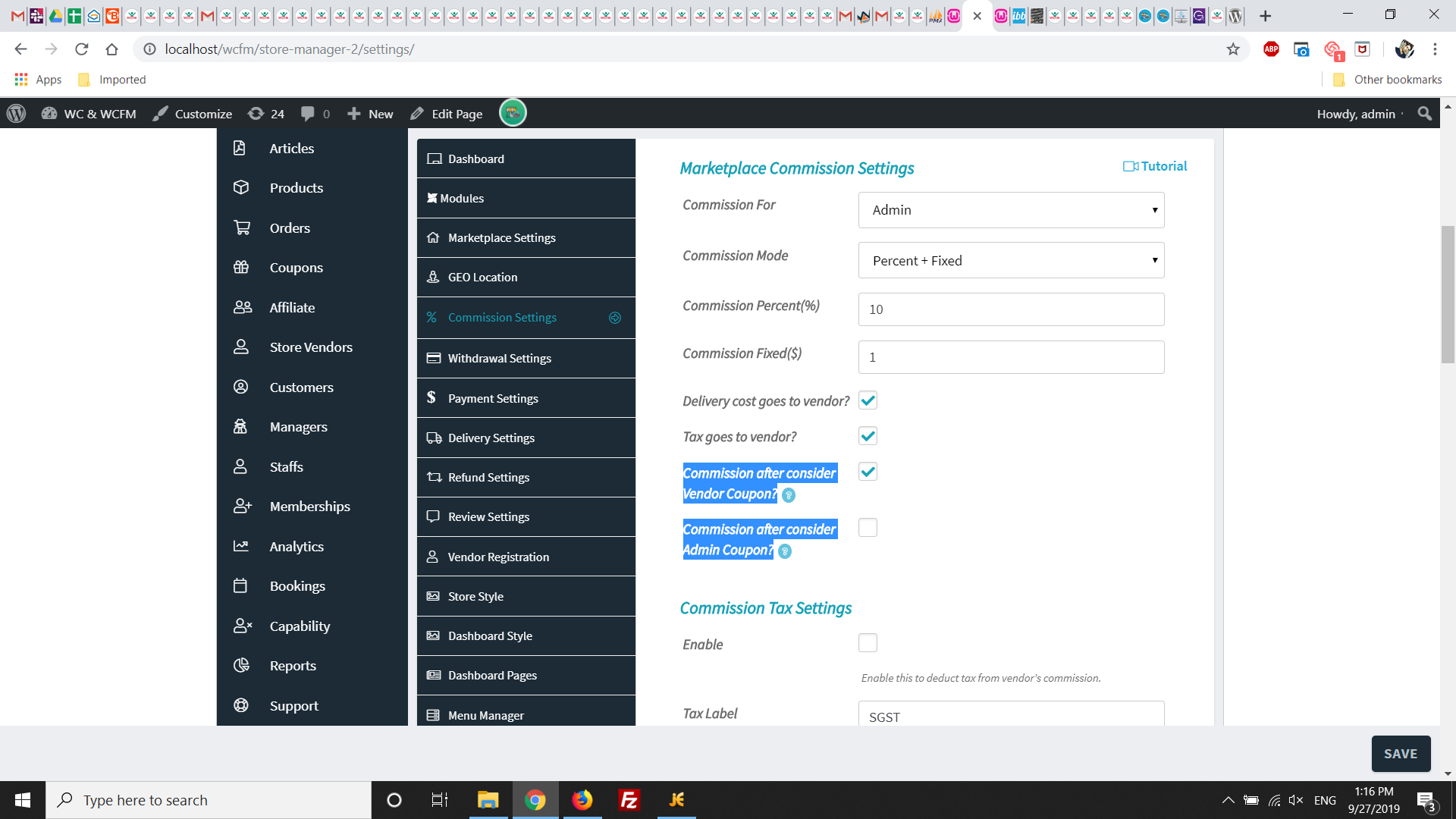Bookmark this page with the star icon
Viewport: 1456px width, 819px height.
pyautogui.click(x=1233, y=49)
